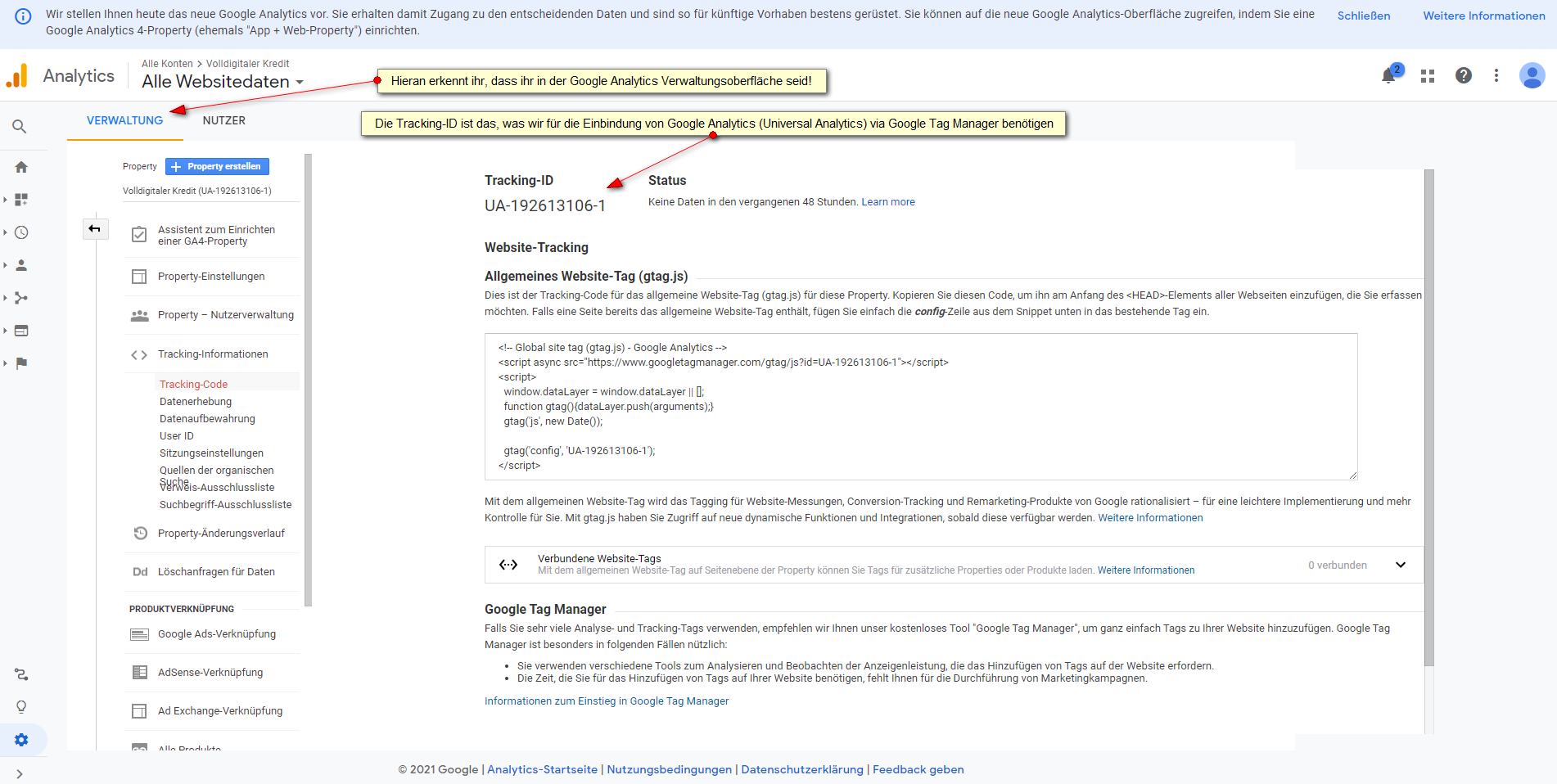Open the Realtime clock icon
Viewport: 1557px width, 784px height.
[21, 232]
